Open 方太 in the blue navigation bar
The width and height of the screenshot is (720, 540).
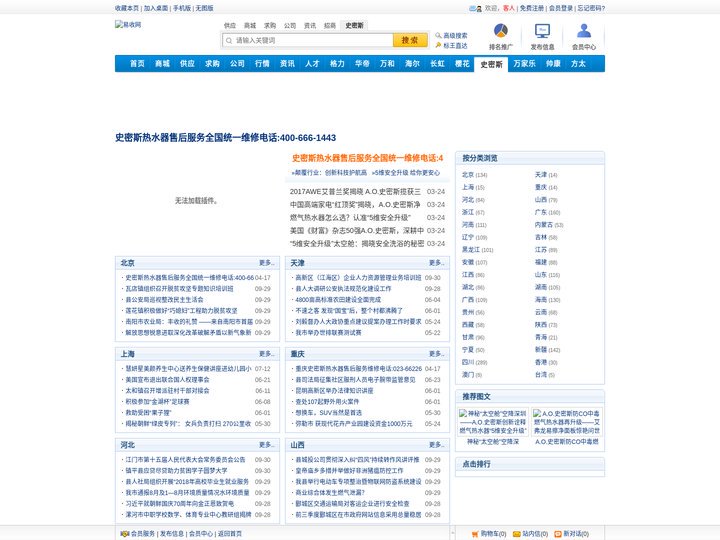click(578, 64)
